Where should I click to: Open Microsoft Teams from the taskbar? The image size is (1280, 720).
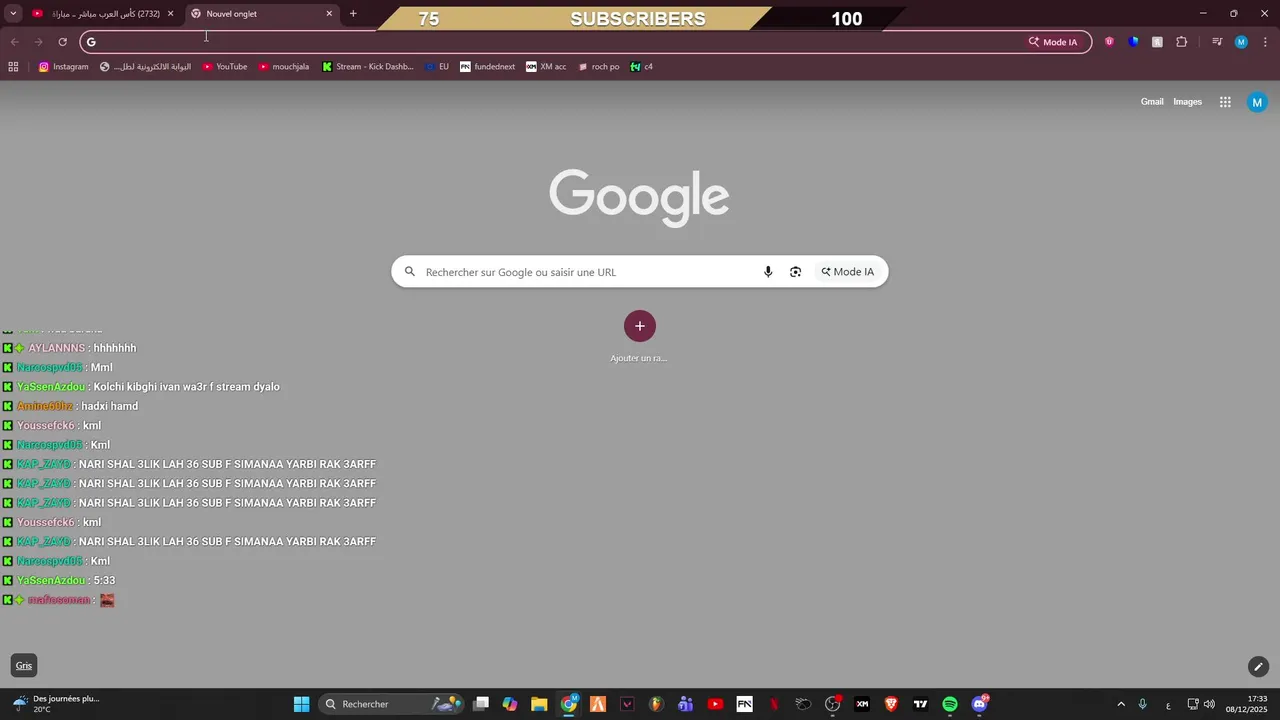pyautogui.click(x=685, y=704)
